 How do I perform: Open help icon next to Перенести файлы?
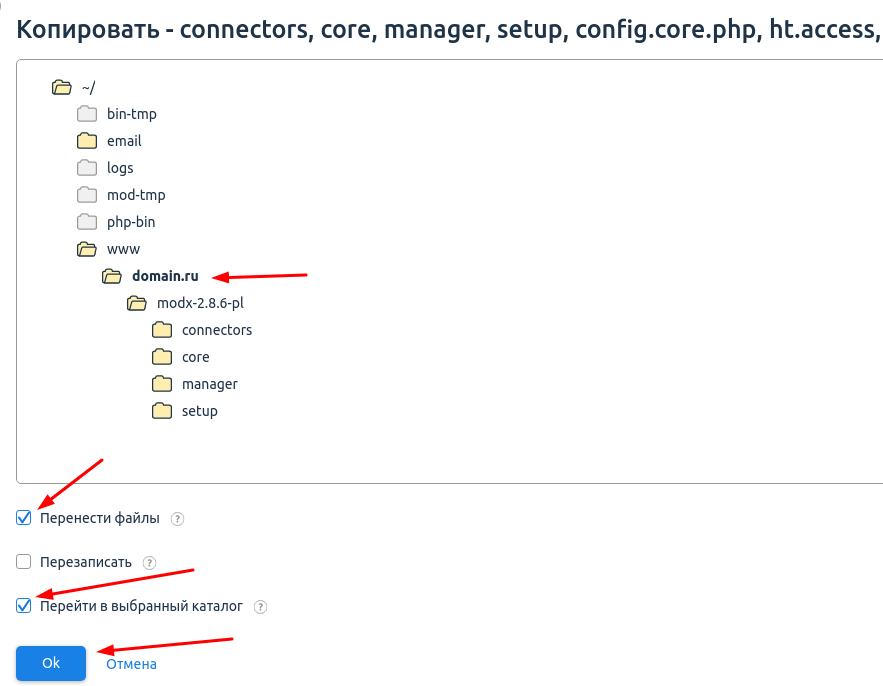(177, 519)
